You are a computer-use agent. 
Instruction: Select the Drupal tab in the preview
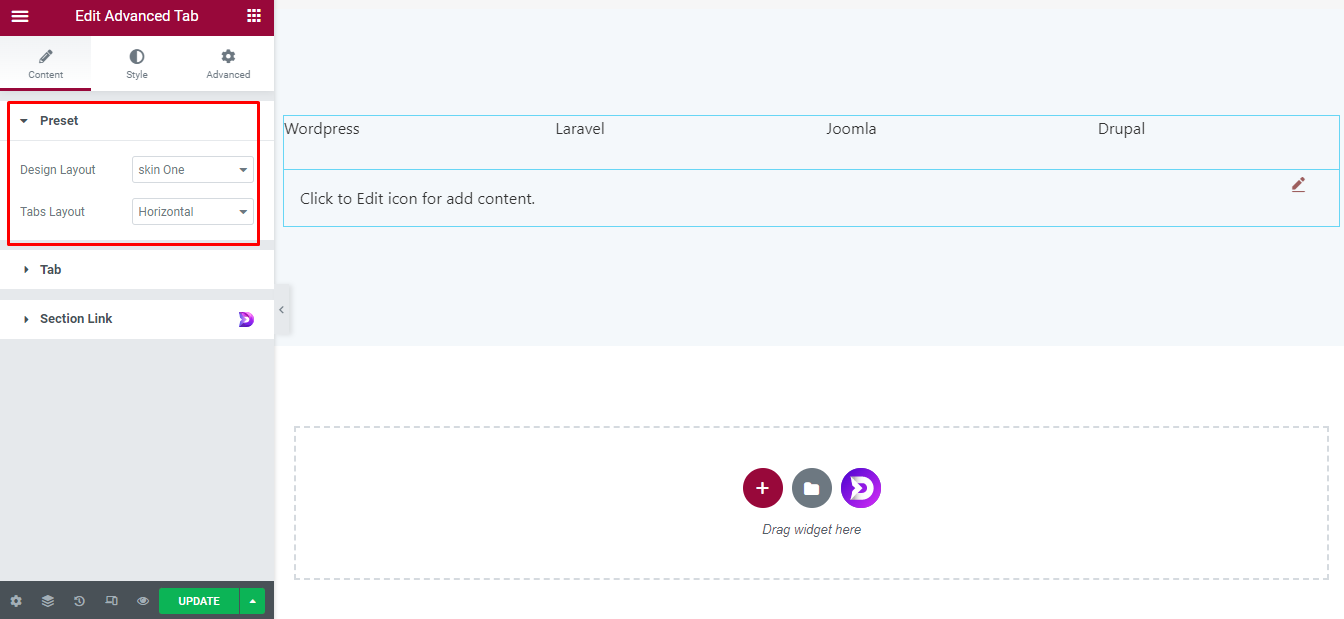point(1121,129)
